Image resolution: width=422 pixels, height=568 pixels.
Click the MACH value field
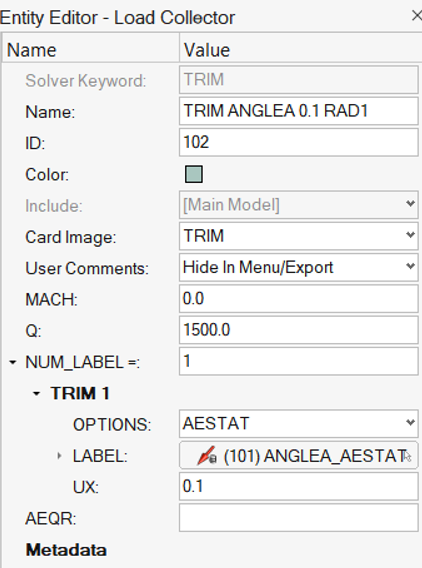299,299
